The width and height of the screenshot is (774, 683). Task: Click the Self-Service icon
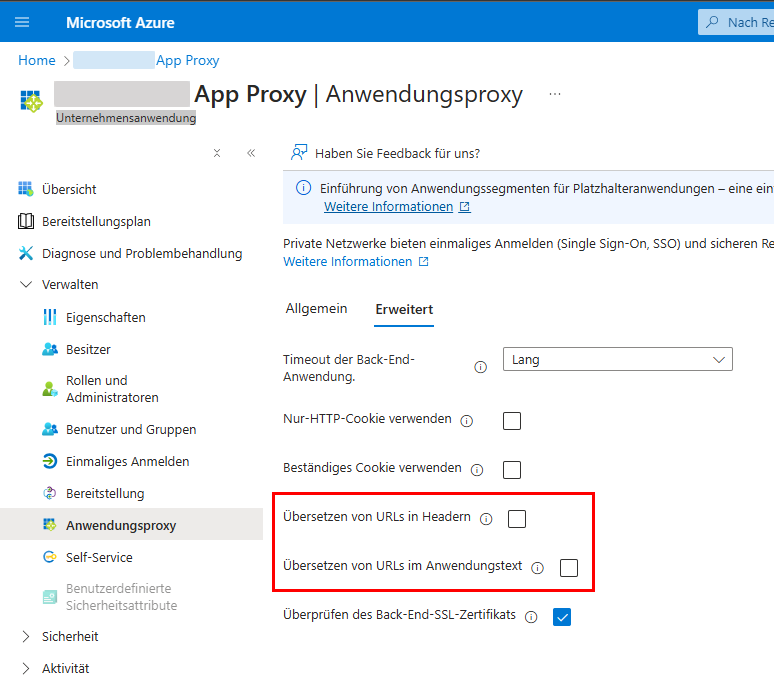[50, 557]
